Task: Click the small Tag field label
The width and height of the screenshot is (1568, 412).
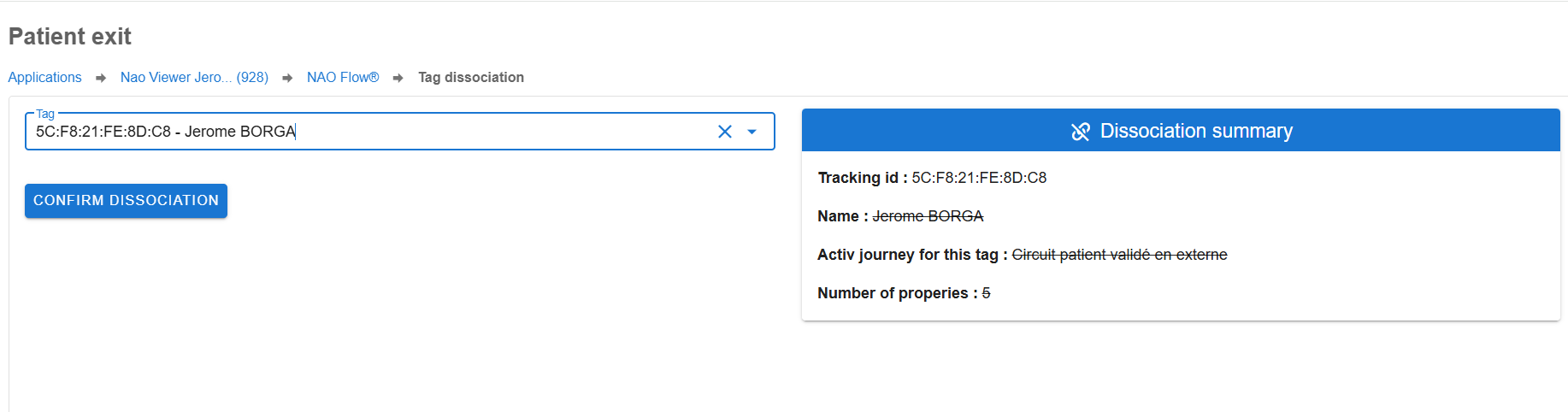Action: pos(45,114)
